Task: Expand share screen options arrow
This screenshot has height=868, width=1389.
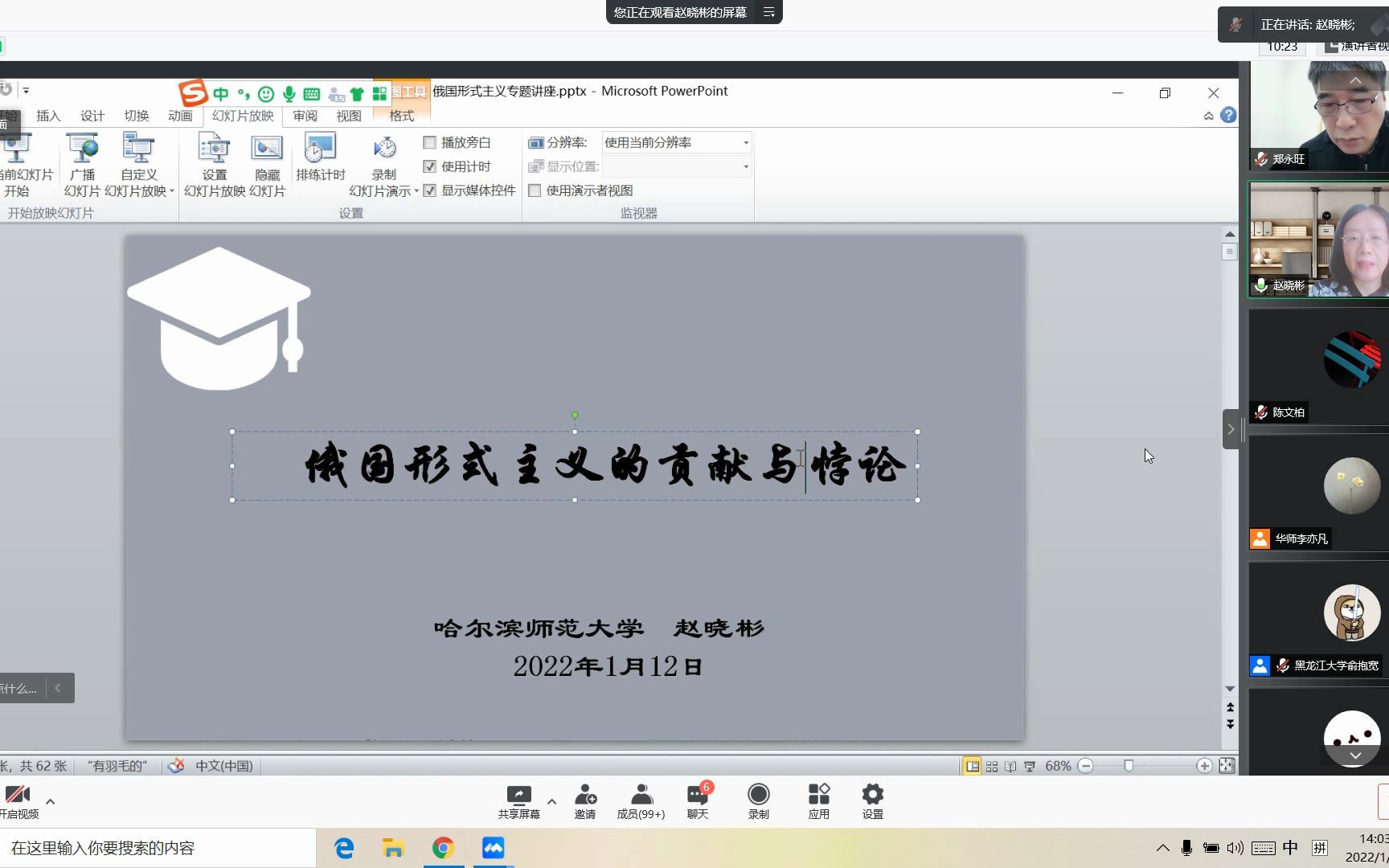Action: click(551, 801)
